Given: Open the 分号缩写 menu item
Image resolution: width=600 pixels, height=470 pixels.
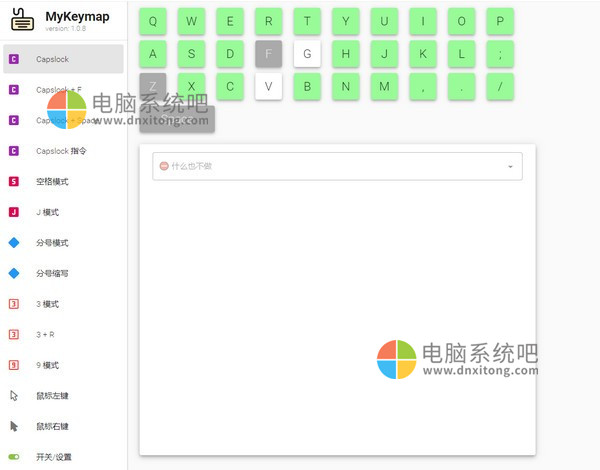Looking at the screenshot, I should click(x=63, y=273).
